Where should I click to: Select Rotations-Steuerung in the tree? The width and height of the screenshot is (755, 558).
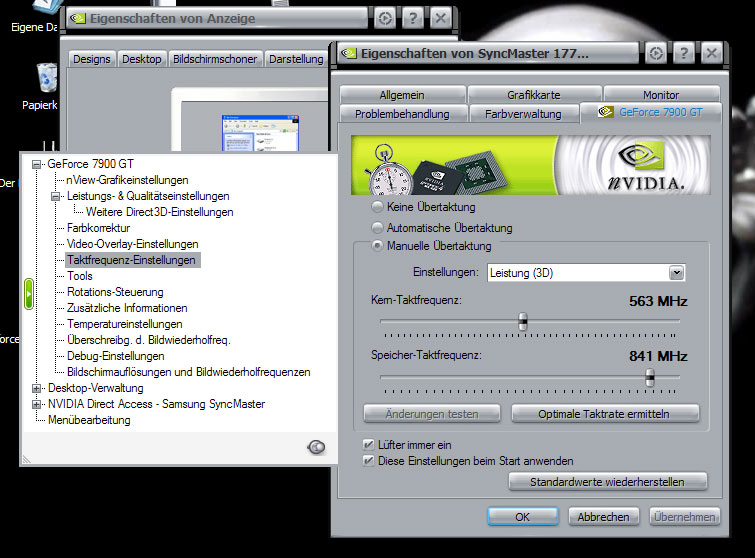click(x=115, y=292)
